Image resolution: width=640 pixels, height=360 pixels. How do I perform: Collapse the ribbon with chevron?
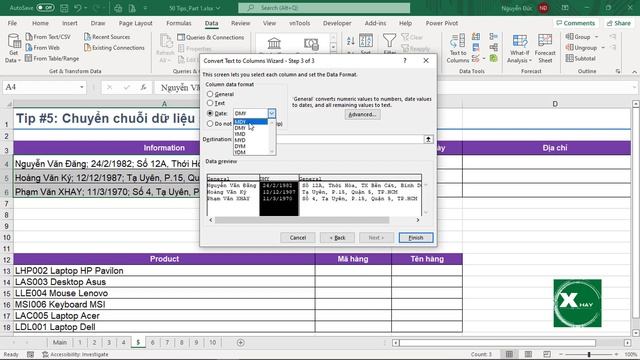pyautogui.click(x=634, y=71)
